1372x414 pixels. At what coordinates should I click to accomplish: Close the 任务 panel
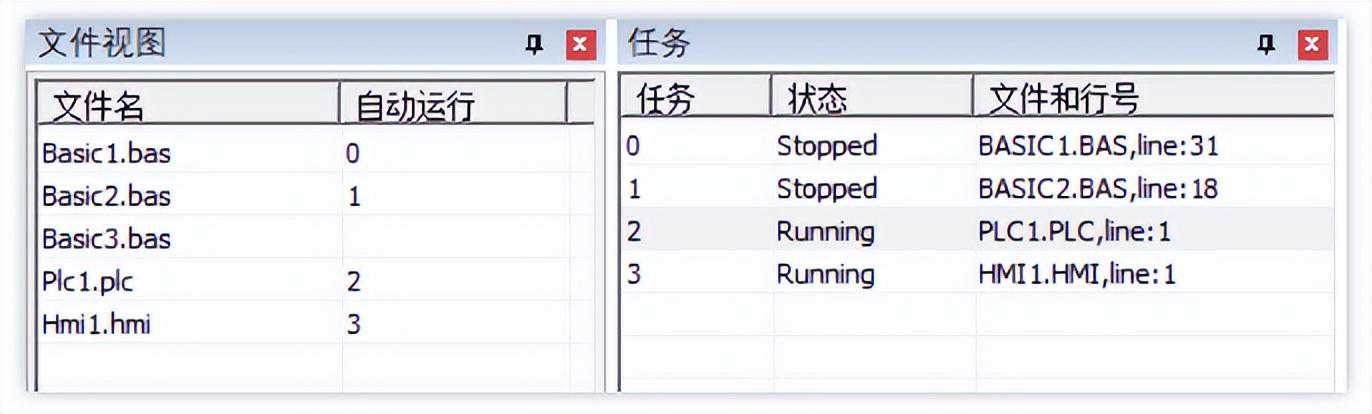1313,45
